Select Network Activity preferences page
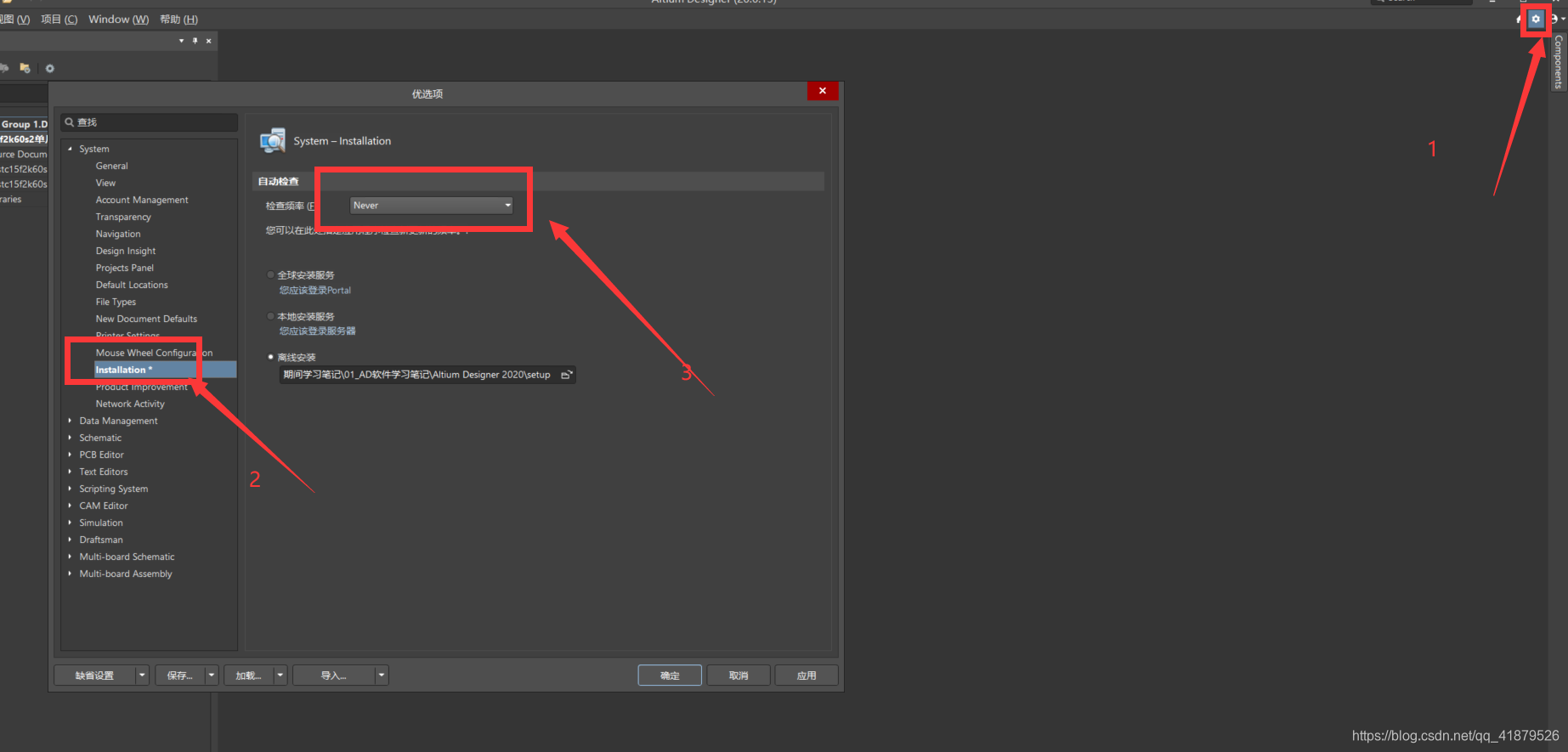1568x752 pixels. [130, 404]
